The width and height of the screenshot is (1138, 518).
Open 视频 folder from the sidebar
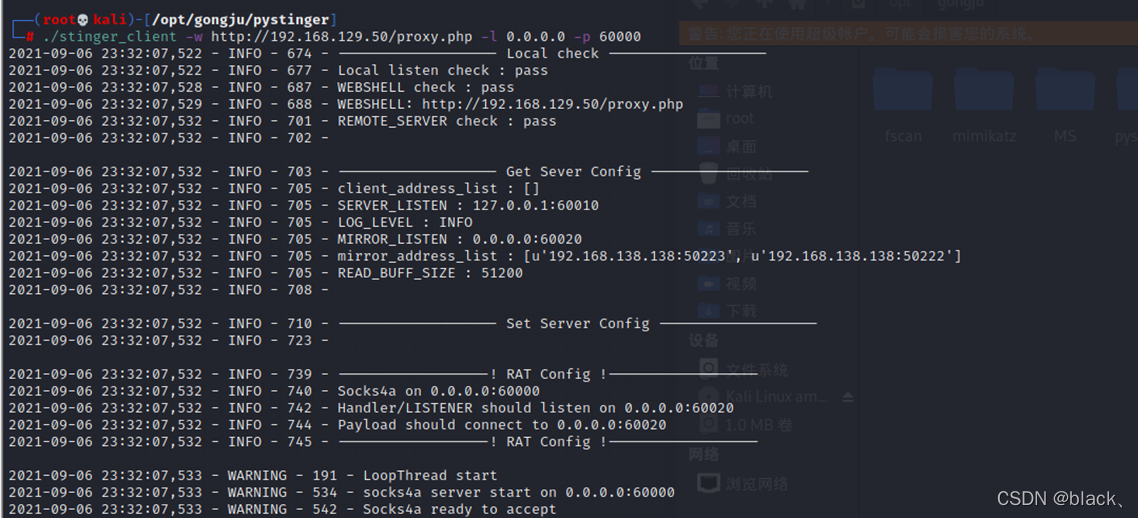click(726, 283)
